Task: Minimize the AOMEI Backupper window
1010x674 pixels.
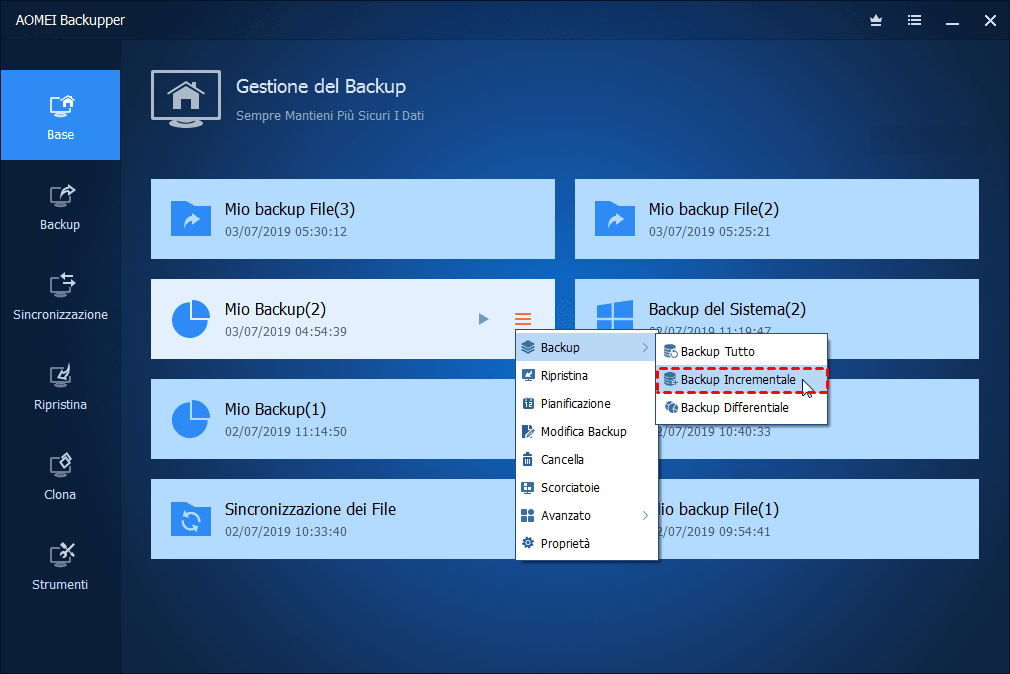Action: click(953, 21)
